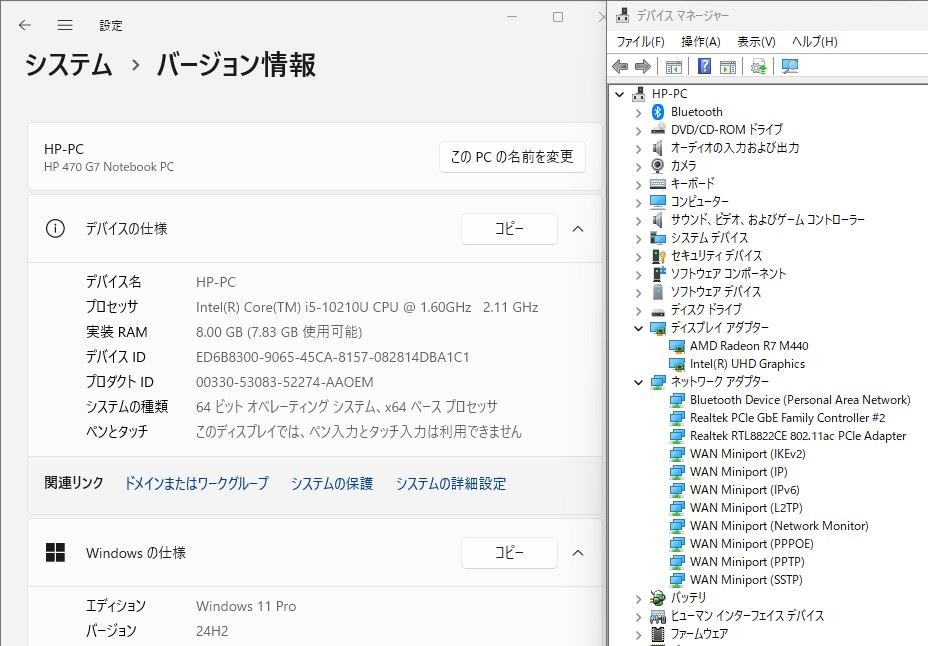Collapse the display adapters chevron
This screenshot has height=646, width=928.
(x=638, y=328)
